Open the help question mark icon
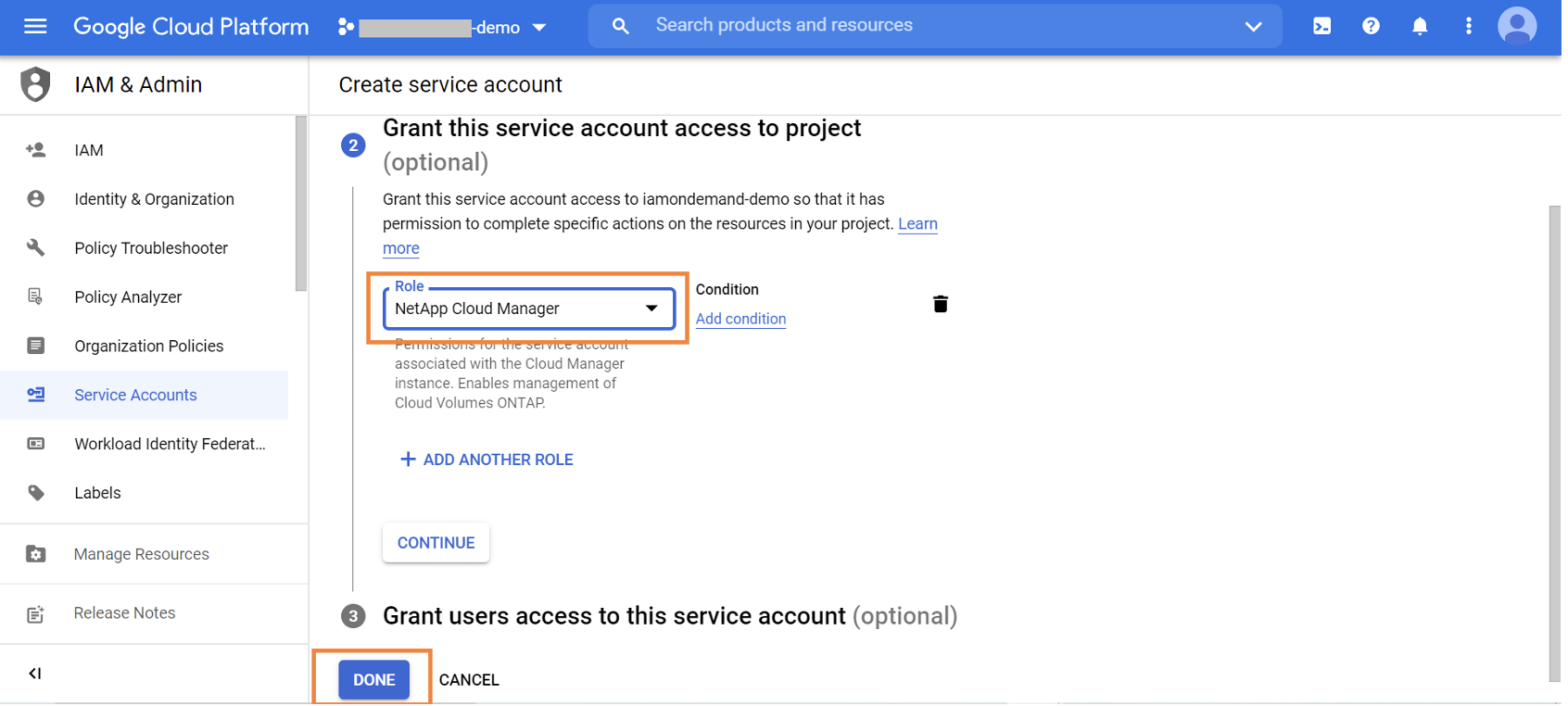The image size is (1568, 706). 1371,26
